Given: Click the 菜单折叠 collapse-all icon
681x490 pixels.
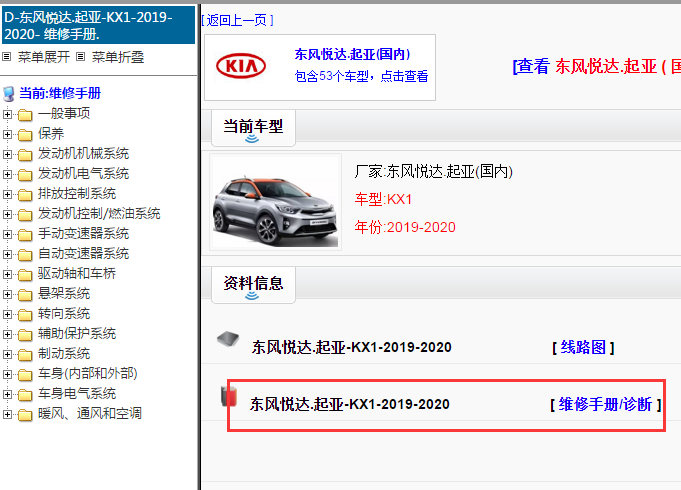Looking at the screenshot, I should (80, 57).
